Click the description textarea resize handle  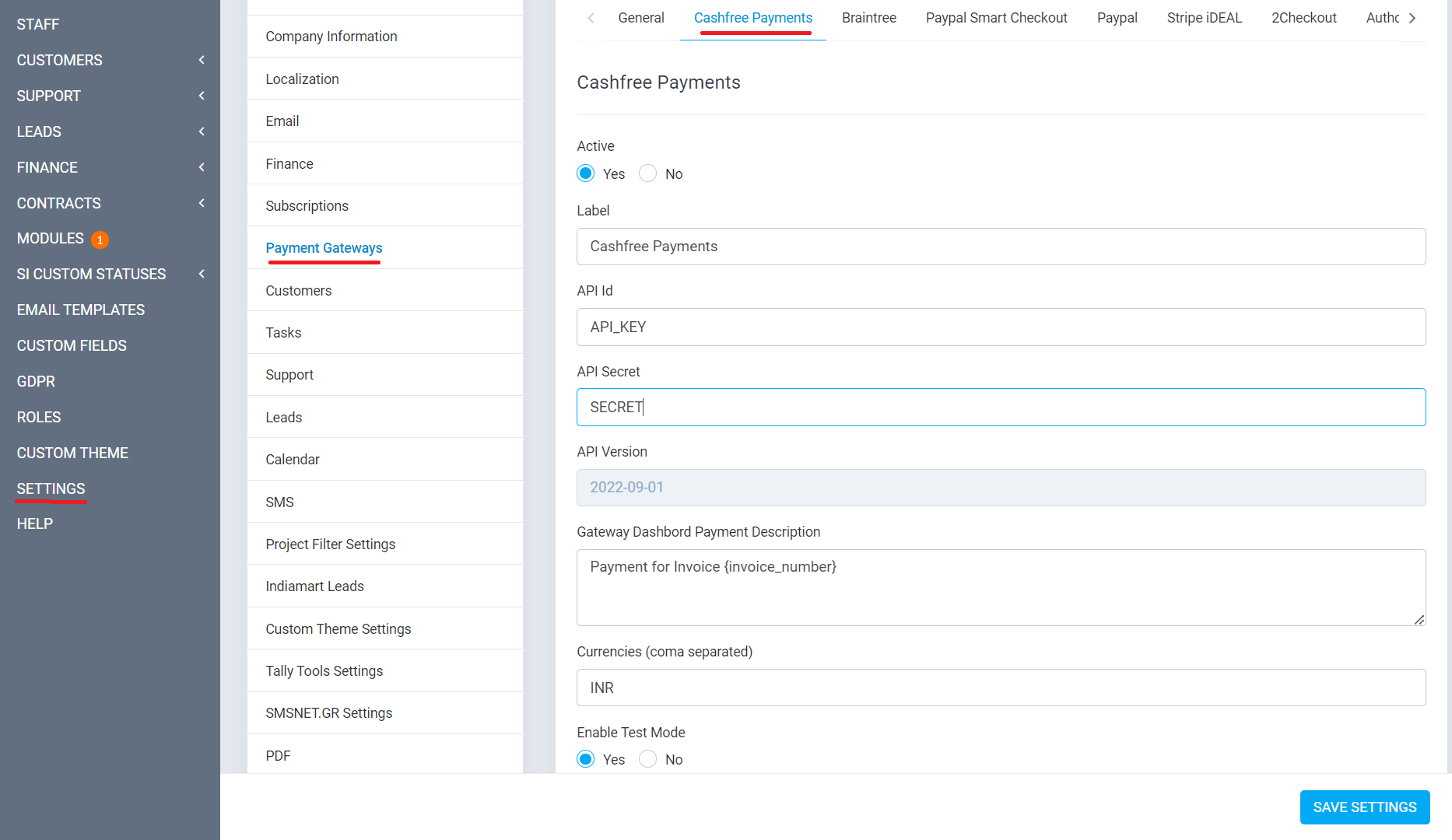point(1419,619)
